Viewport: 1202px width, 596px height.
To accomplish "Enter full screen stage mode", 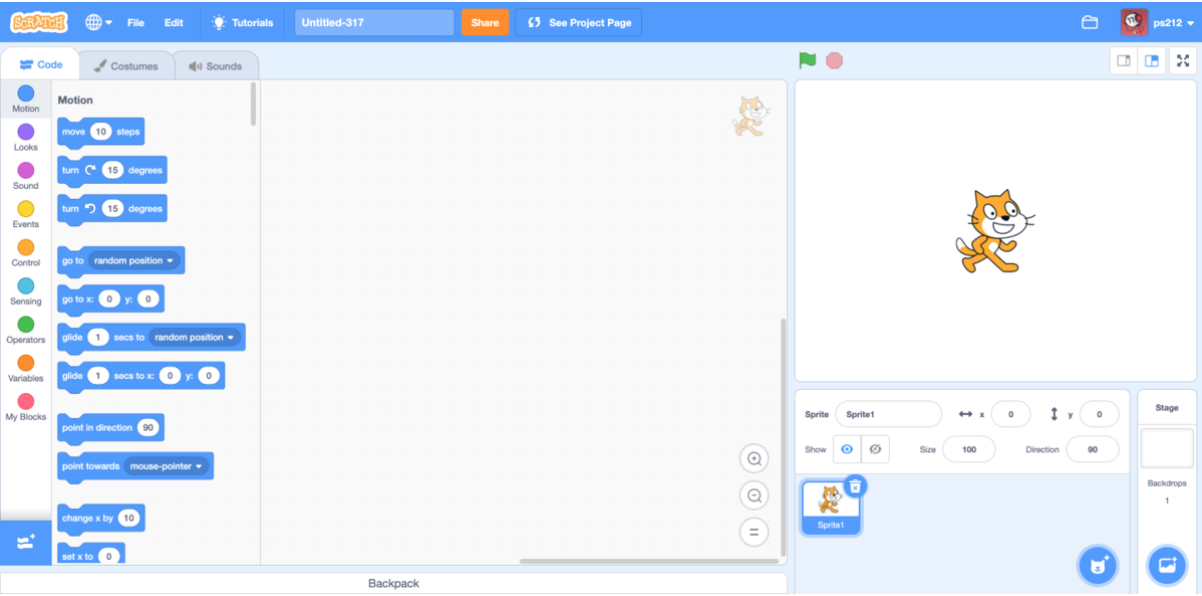I will point(1182,61).
